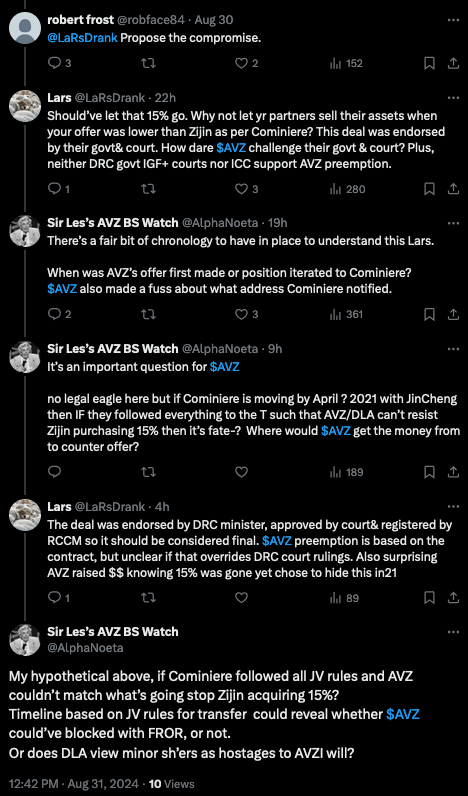Like robert frost's Aug 30 tweet
Image resolution: width=468 pixels, height=796 pixels.
click(247, 63)
